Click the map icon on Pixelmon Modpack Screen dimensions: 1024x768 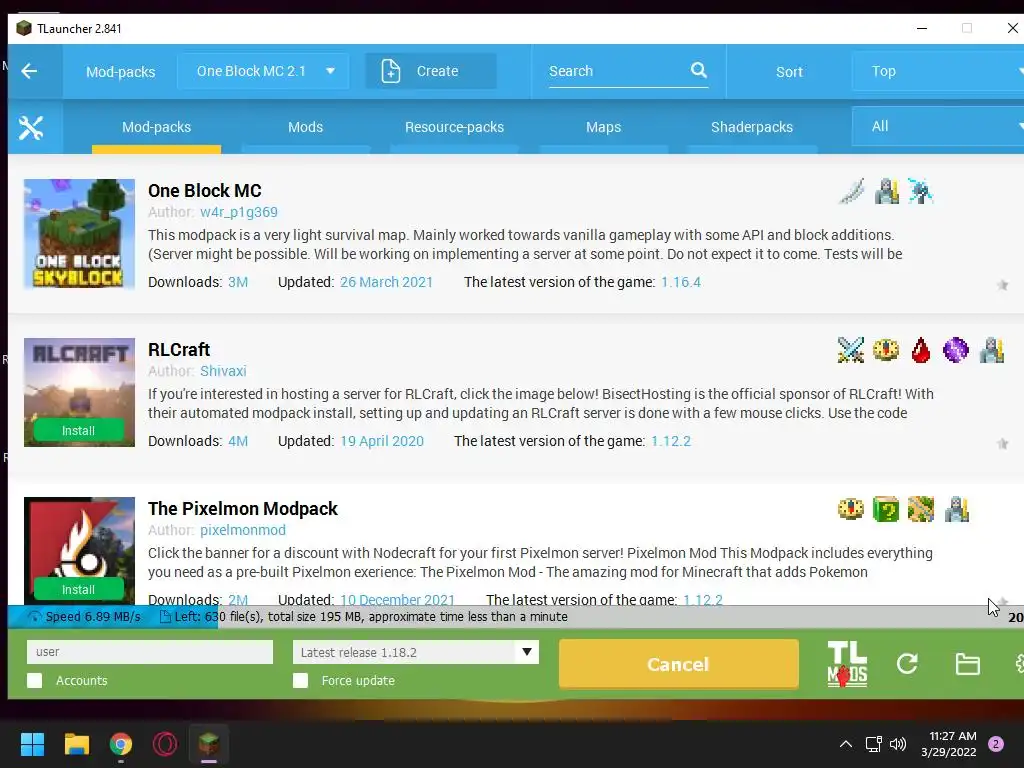pos(921,509)
